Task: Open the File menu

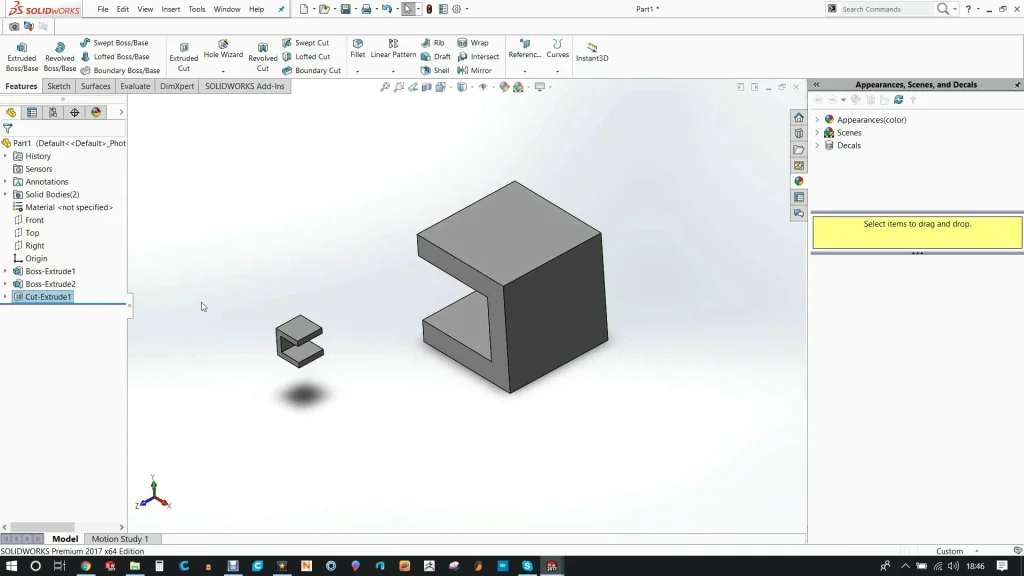Action: [x=103, y=9]
